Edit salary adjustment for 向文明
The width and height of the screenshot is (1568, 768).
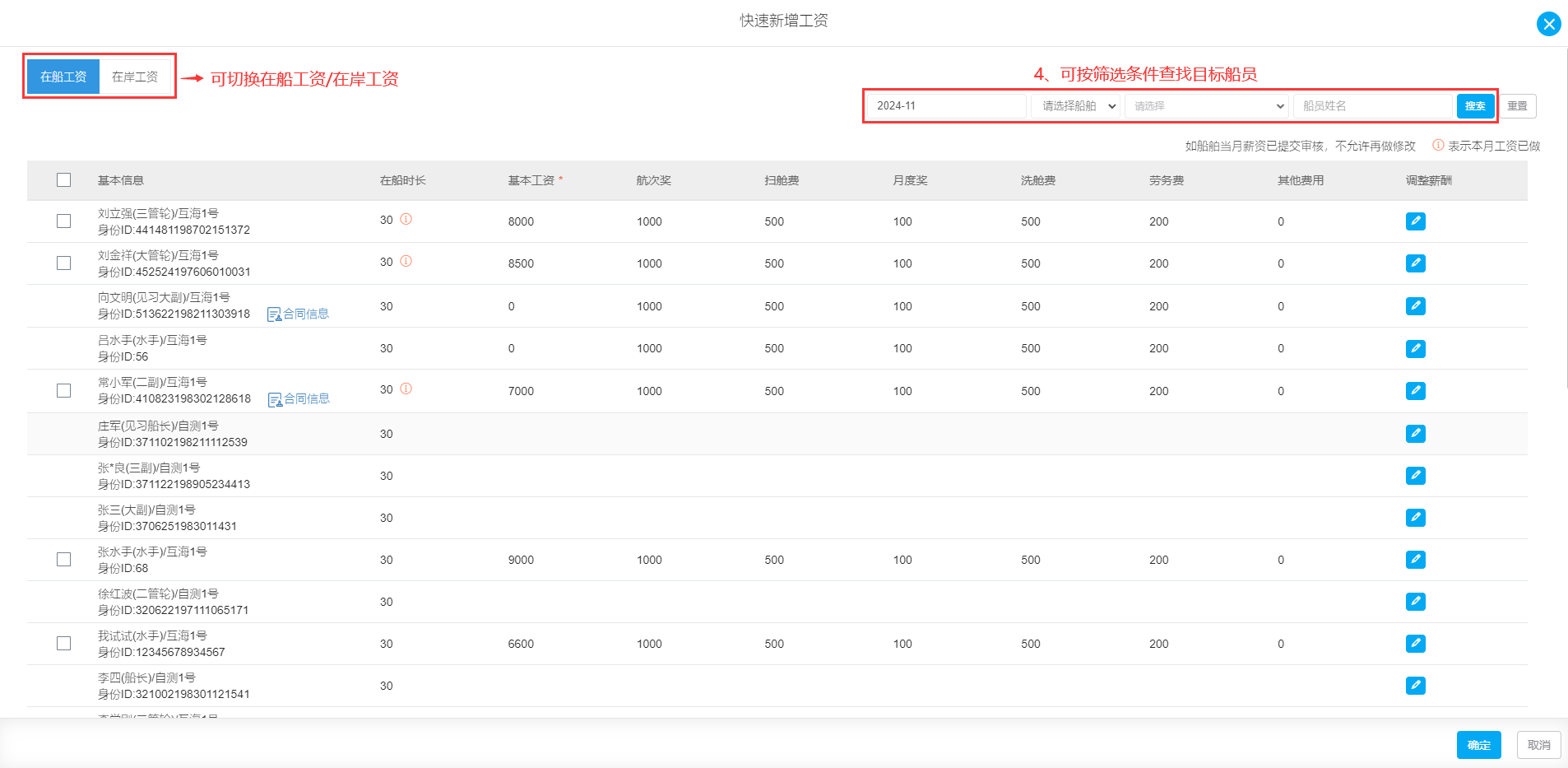point(1415,306)
